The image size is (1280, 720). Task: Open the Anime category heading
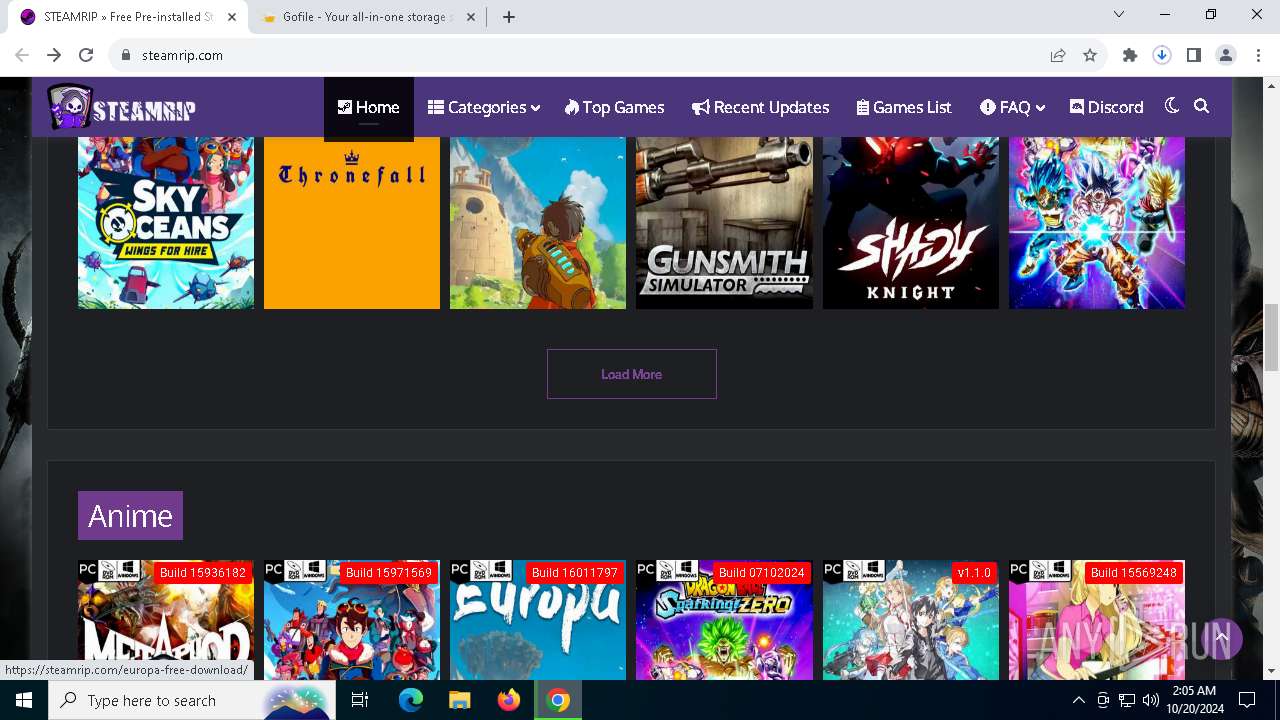[130, 516]
